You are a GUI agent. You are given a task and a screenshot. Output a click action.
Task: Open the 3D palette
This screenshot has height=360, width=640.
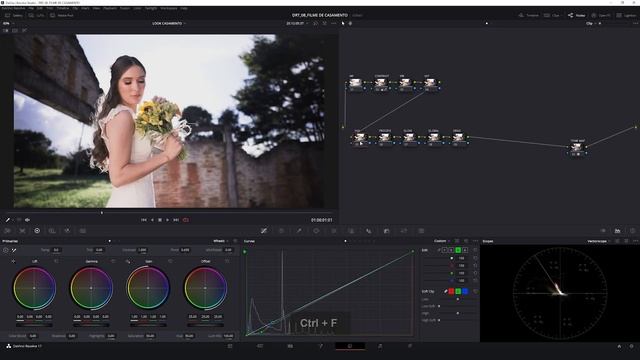(x=421, y=231)
